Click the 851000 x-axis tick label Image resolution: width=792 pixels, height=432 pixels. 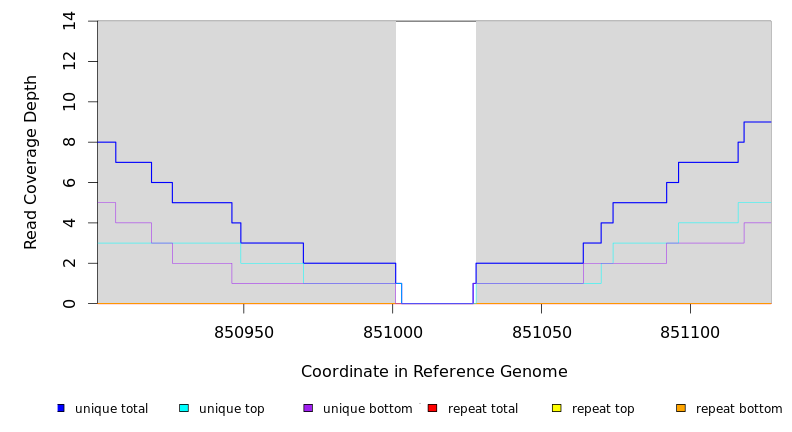392,331
